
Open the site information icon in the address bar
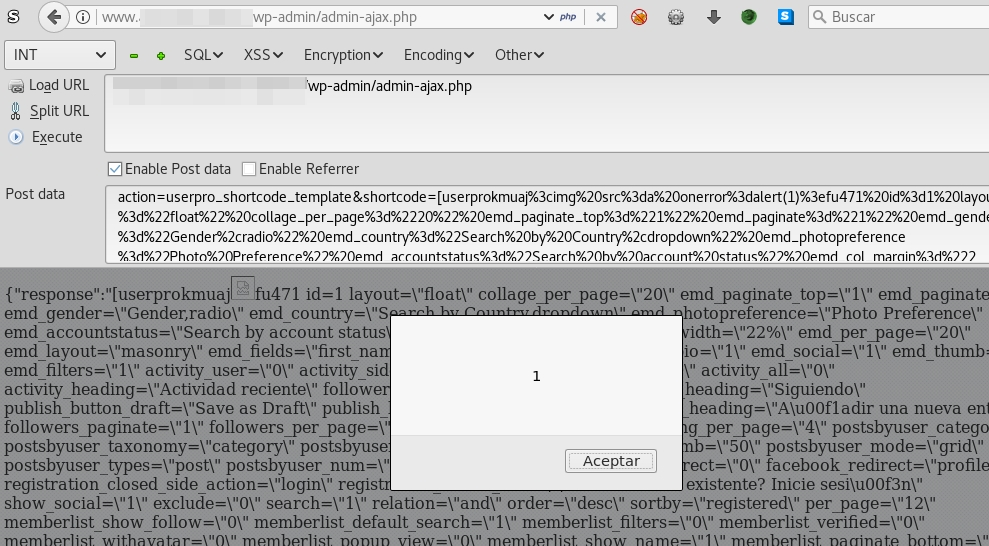click(83, 17)
